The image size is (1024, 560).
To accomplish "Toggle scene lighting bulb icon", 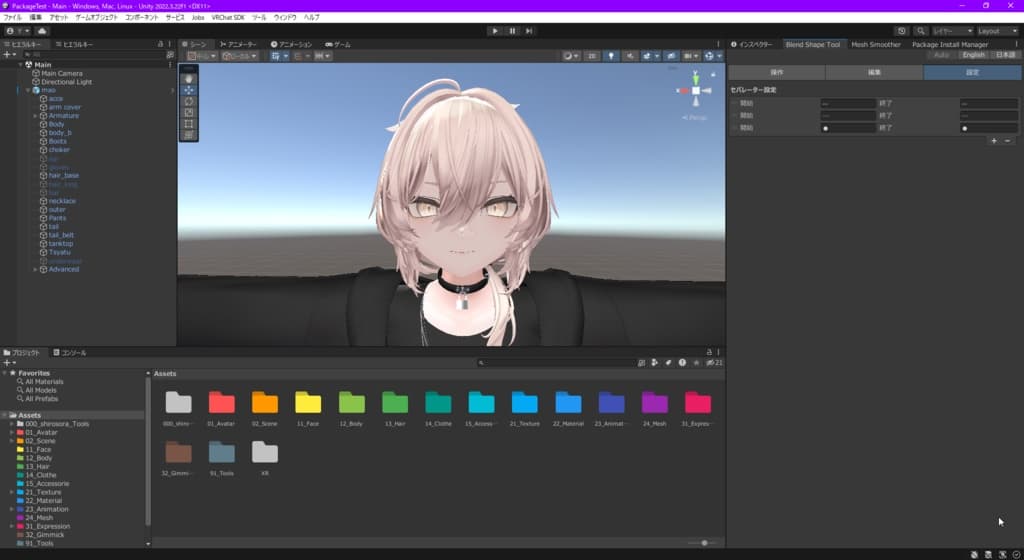I will tap(611, 56).
